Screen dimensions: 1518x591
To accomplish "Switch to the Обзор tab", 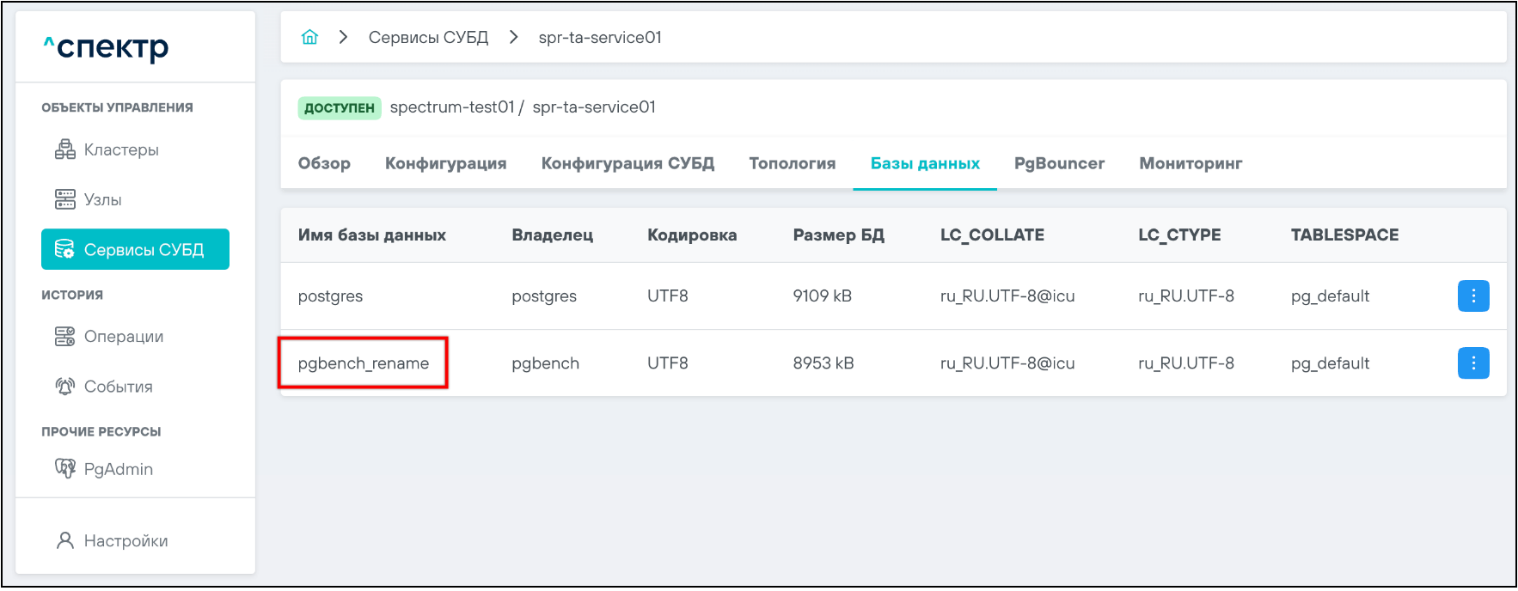I will [324, 163].
